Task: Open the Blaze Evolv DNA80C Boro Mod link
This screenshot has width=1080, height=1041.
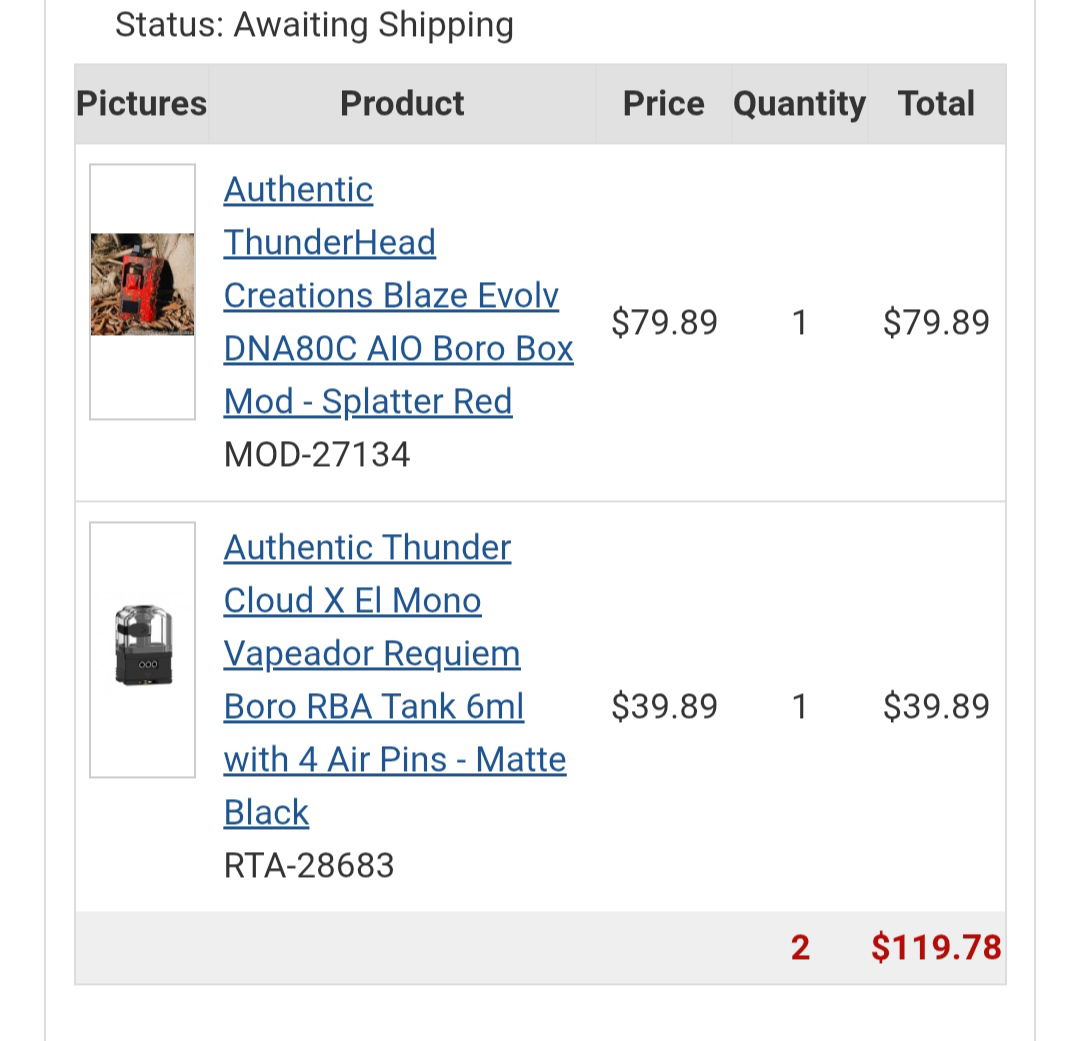Action: coord(398,296)
